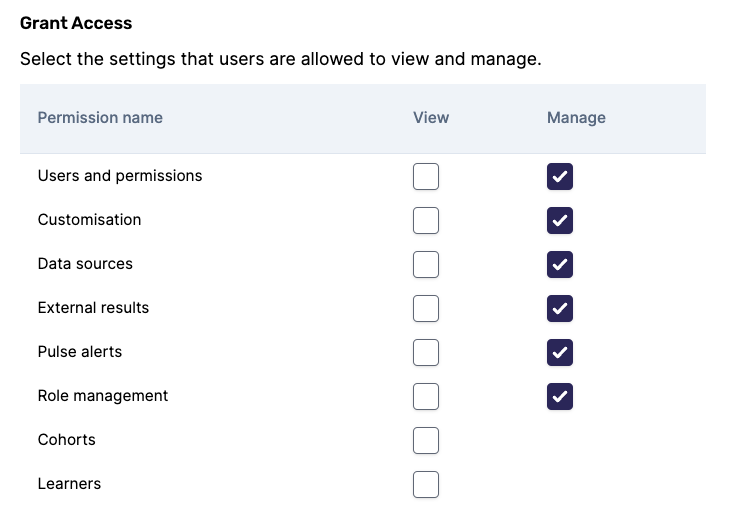Uncheck Manage for External results
The height and width of the screenshot is (517, 729).
[x=560, y=308]
